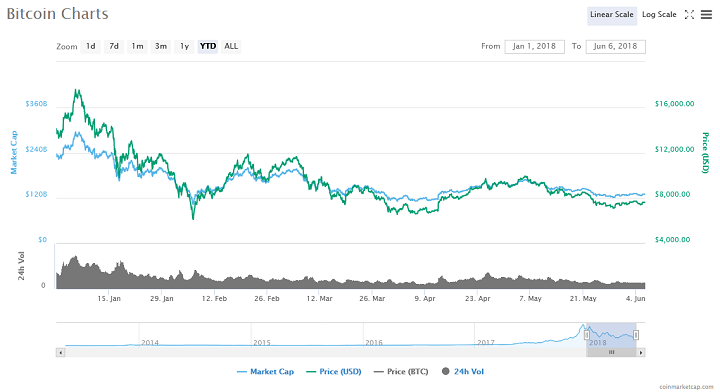
Task: Click the 24h Vol axis title
Action: (21, 266)
